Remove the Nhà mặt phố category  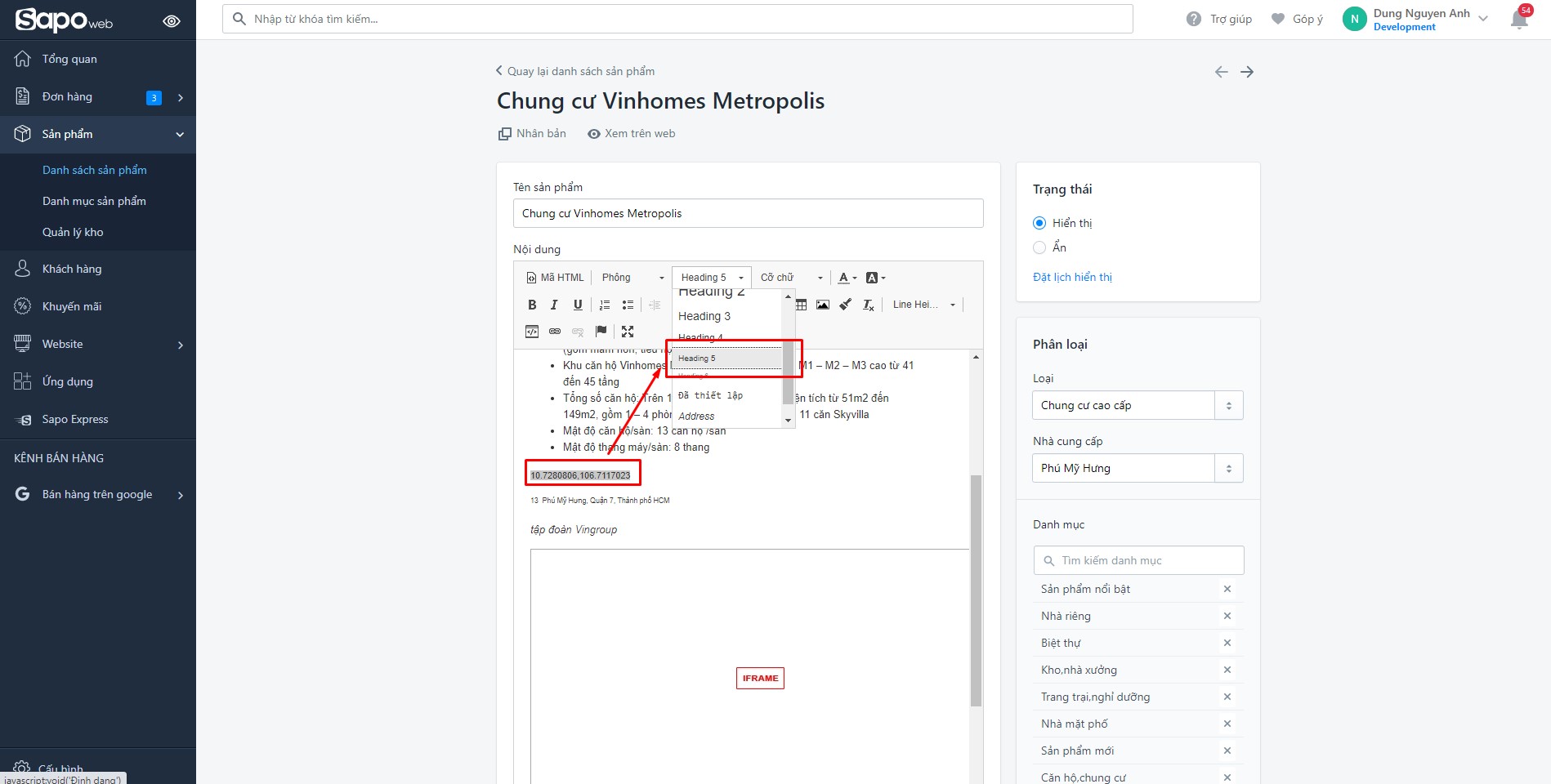pyautogui.click(x=1227, y=724)
